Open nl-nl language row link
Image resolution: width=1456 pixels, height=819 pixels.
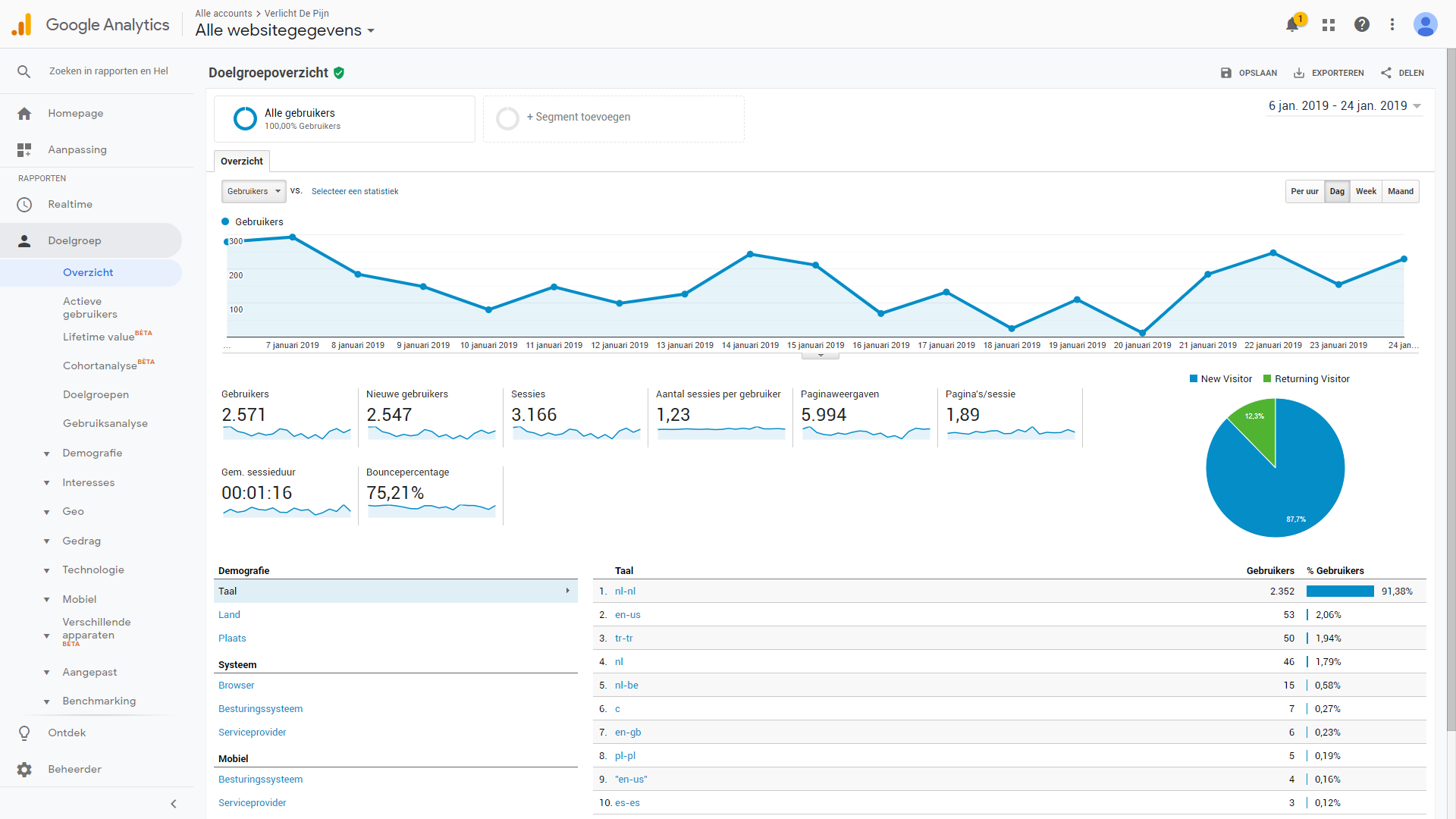(625, 591)
